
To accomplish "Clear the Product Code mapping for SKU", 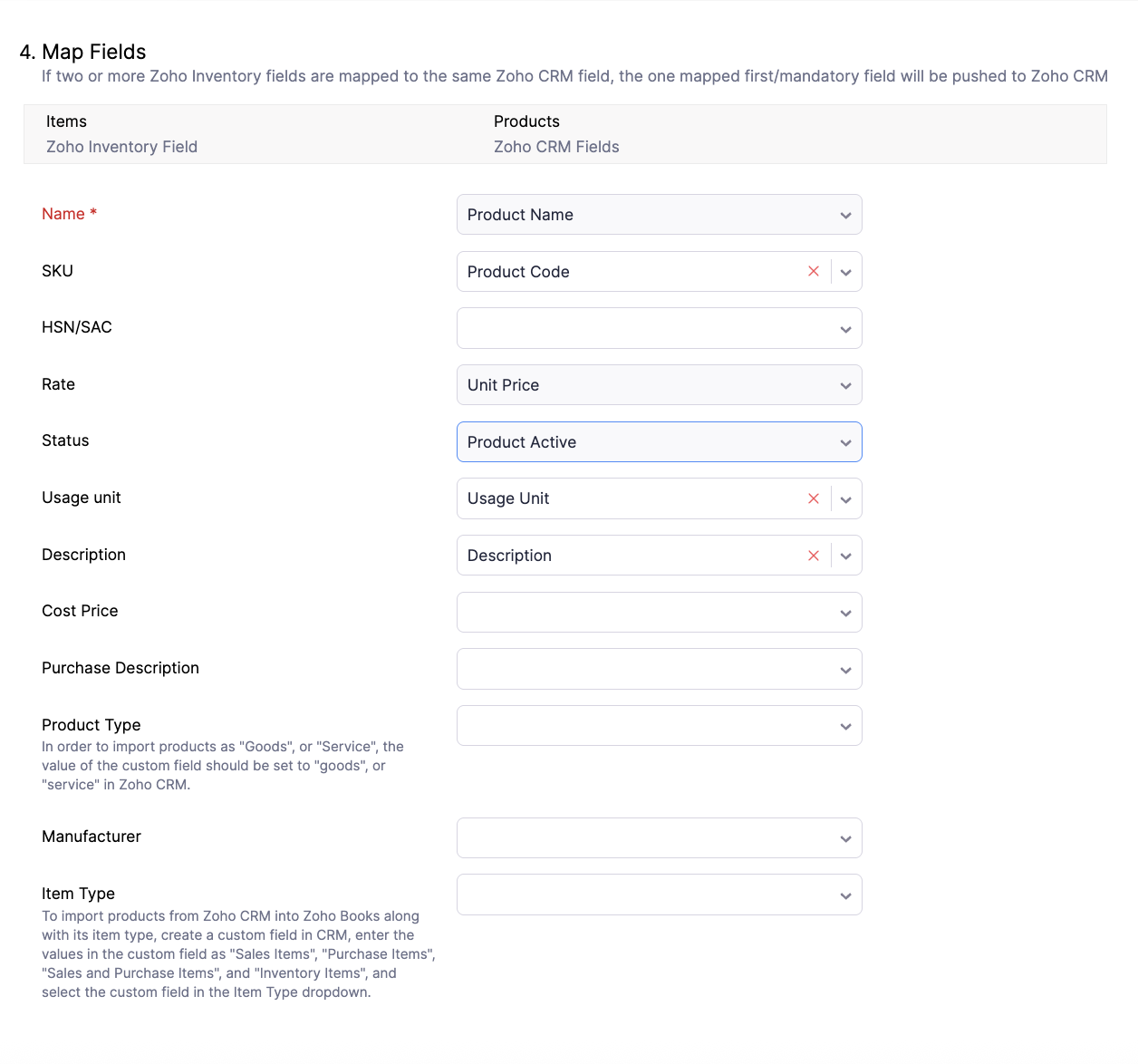I will pyautogui.click(x=813, y=272).
